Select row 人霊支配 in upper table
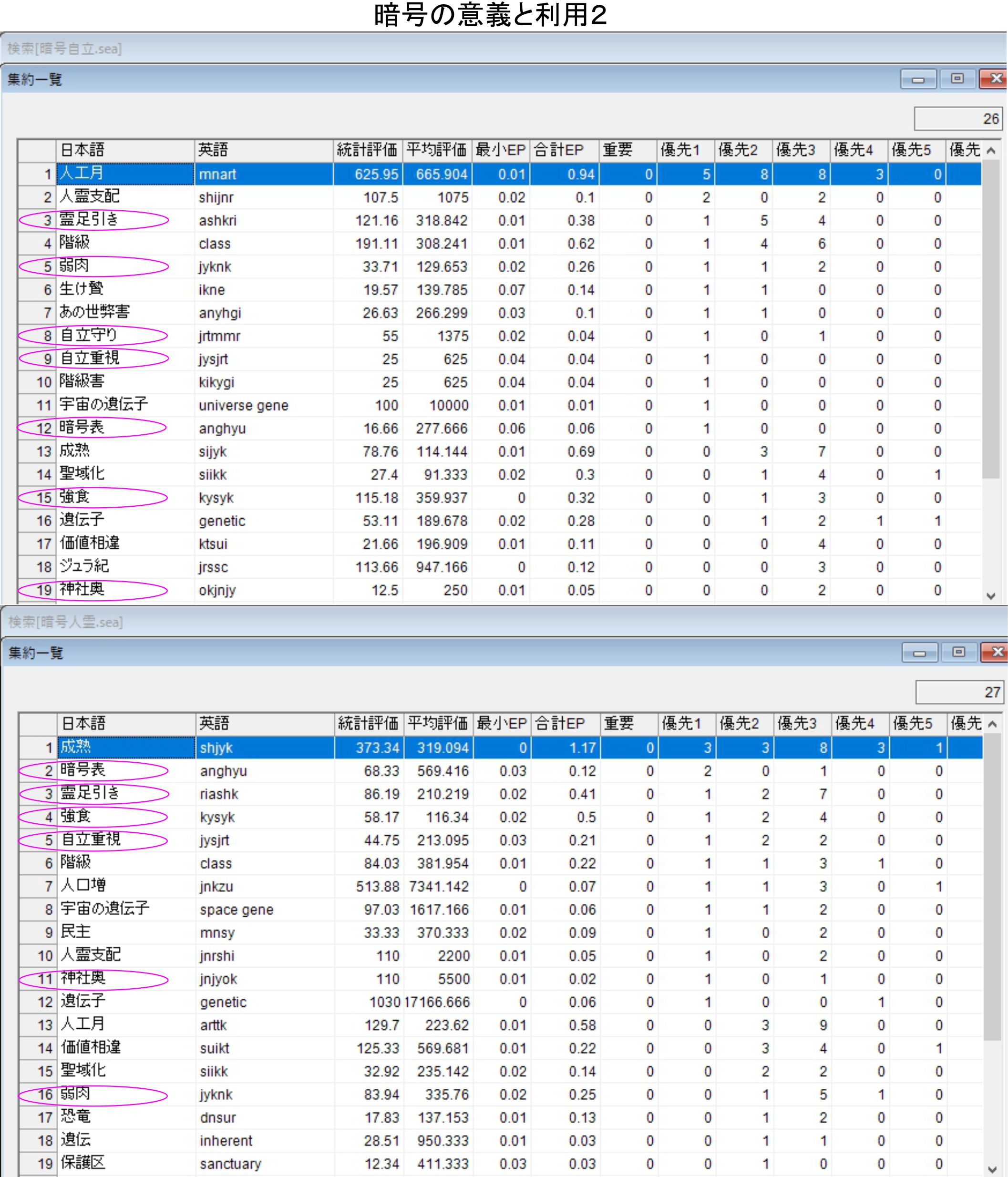 click(x=90, y=197)
